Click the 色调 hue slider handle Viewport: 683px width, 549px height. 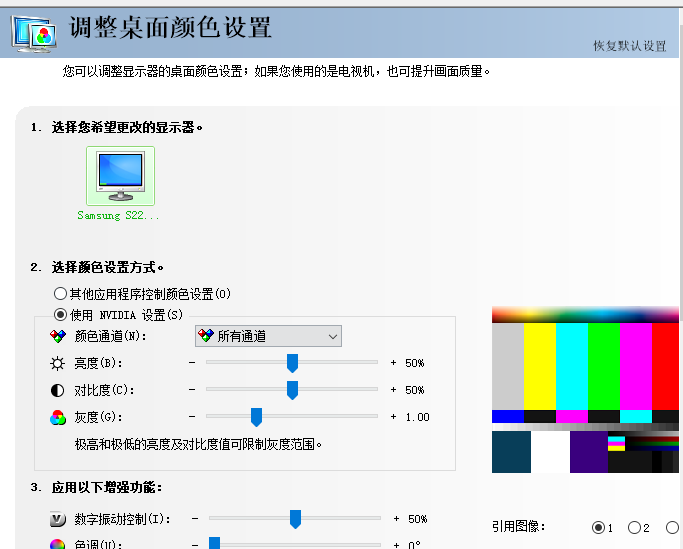coord(214,543)
